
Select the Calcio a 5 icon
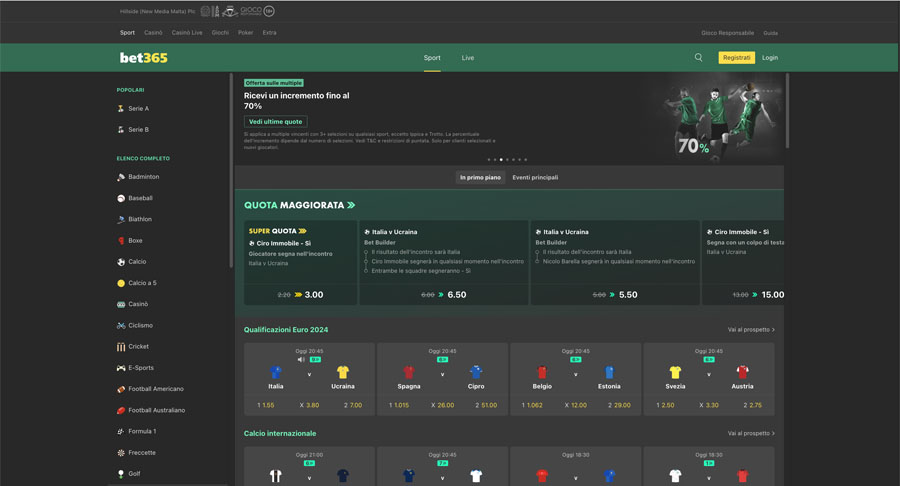pos(121,283)
